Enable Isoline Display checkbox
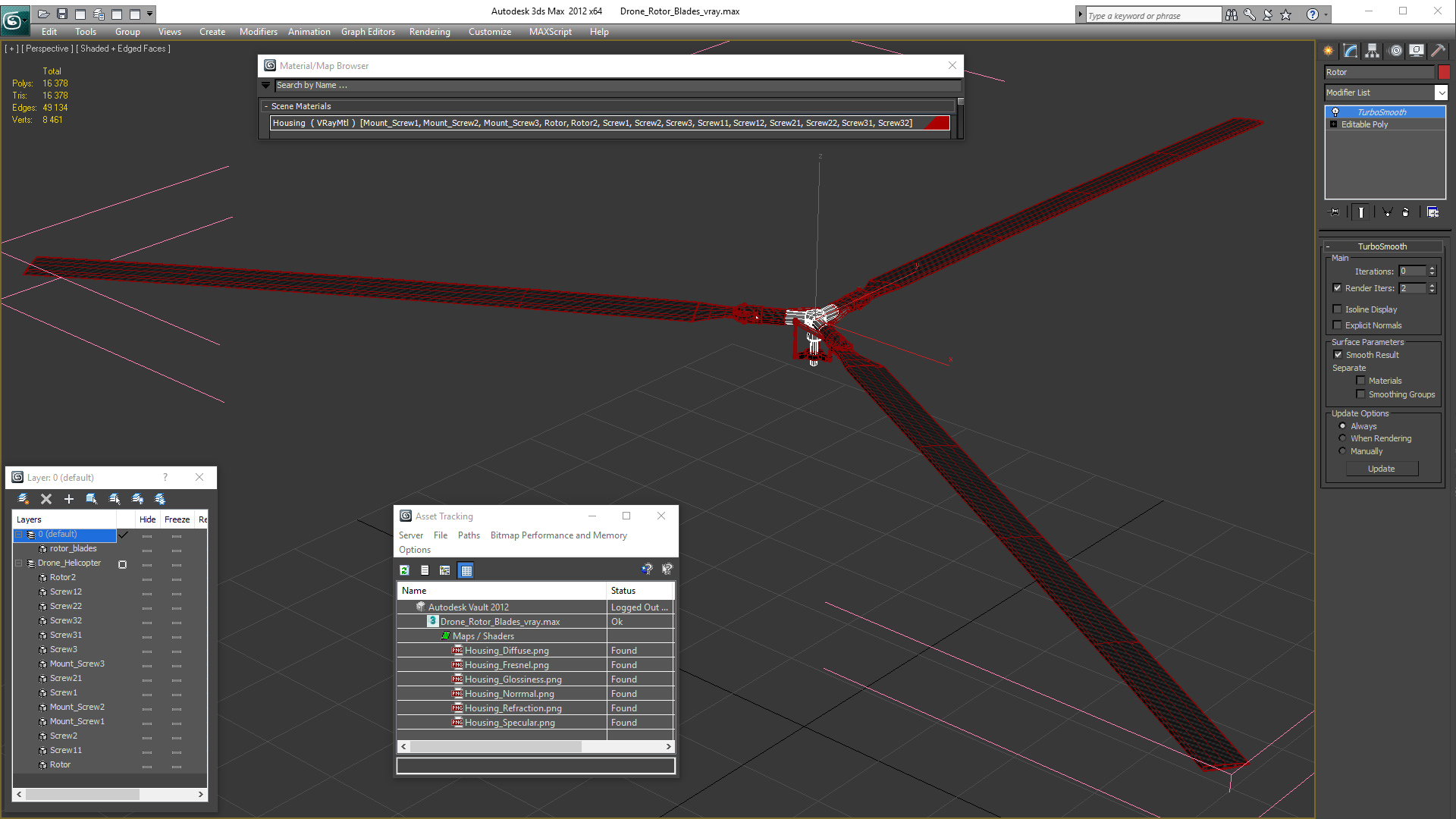1456x819 pixels. coord(1338,309)
